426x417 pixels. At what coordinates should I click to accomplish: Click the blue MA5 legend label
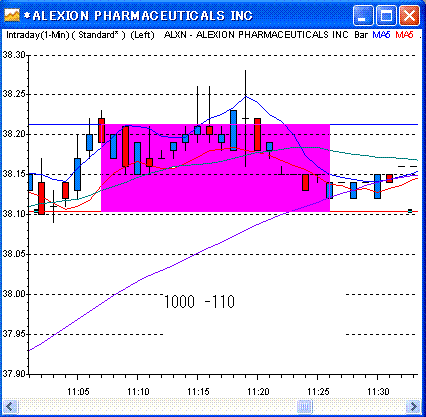tap(381, 35)
